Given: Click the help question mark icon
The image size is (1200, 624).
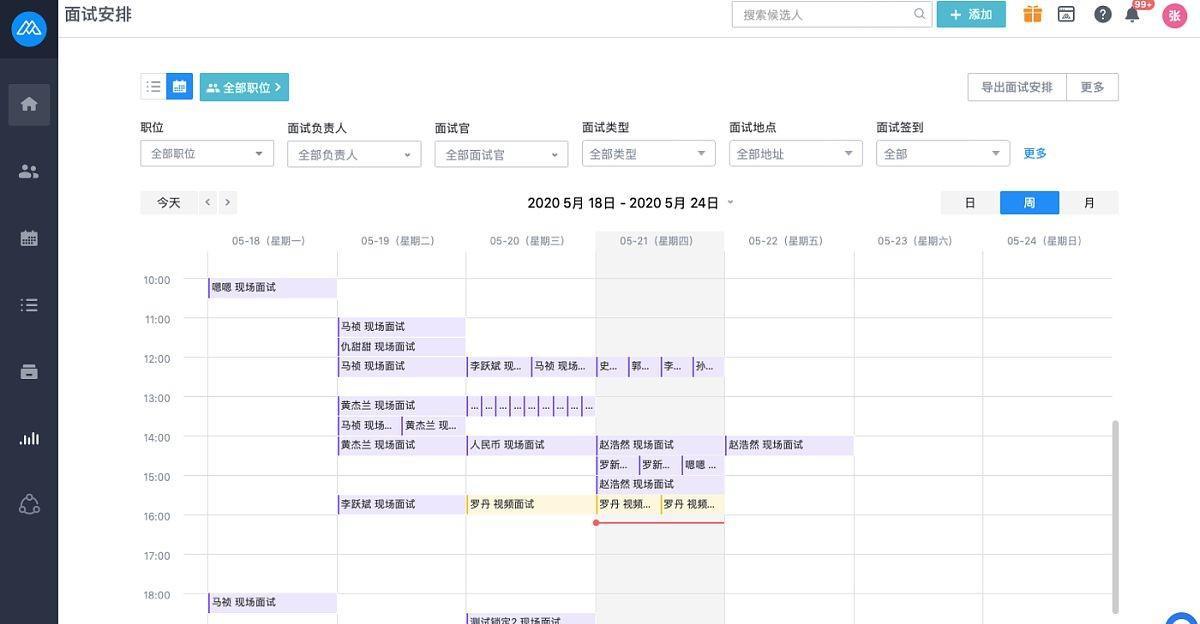Looking at the screenshot, I should (1102, 14).
